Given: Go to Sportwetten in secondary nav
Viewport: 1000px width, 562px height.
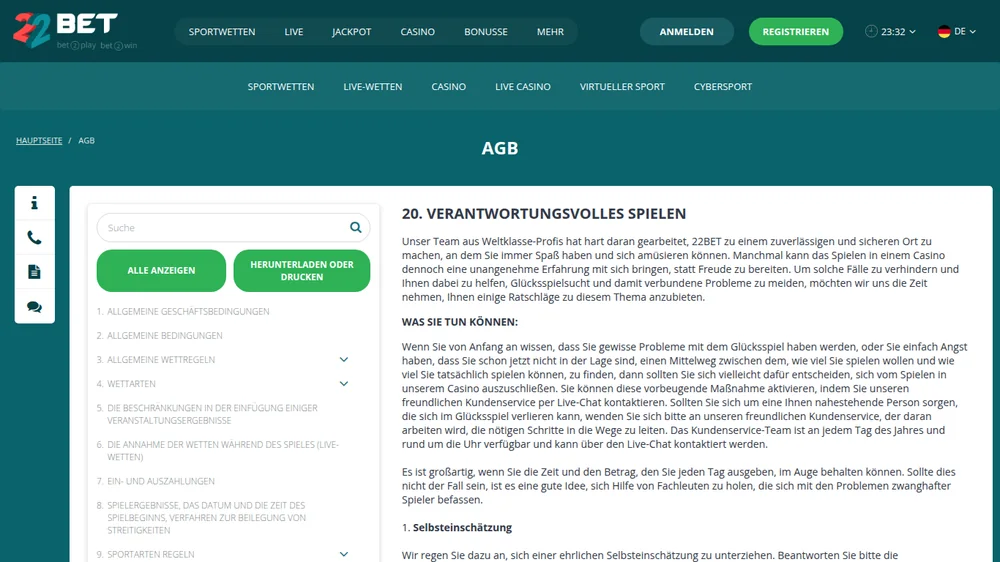Looking at the screenshot, I should (x=281, y=87).
